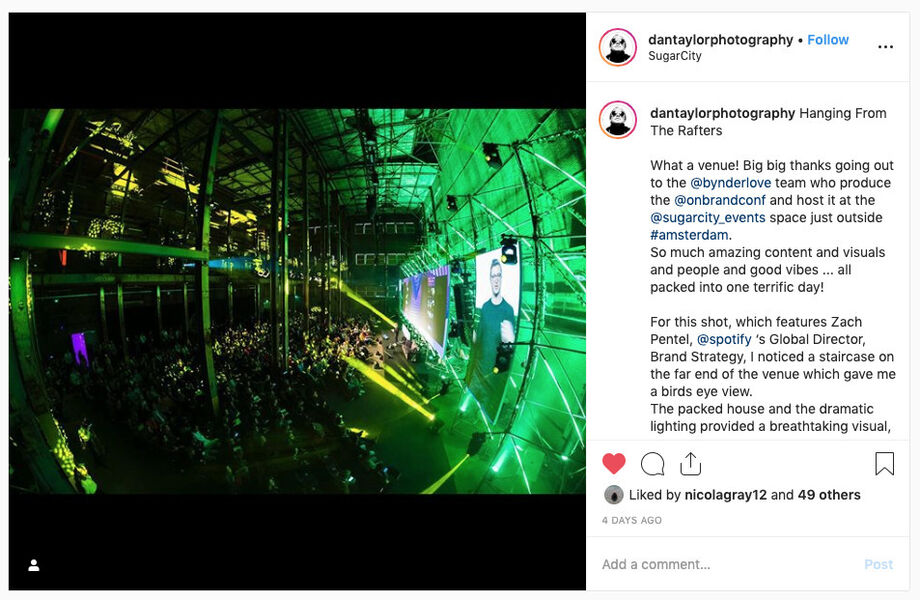Open profile picture in post header
This screenshot has width=920, height=600.
[x=618, y=47]
